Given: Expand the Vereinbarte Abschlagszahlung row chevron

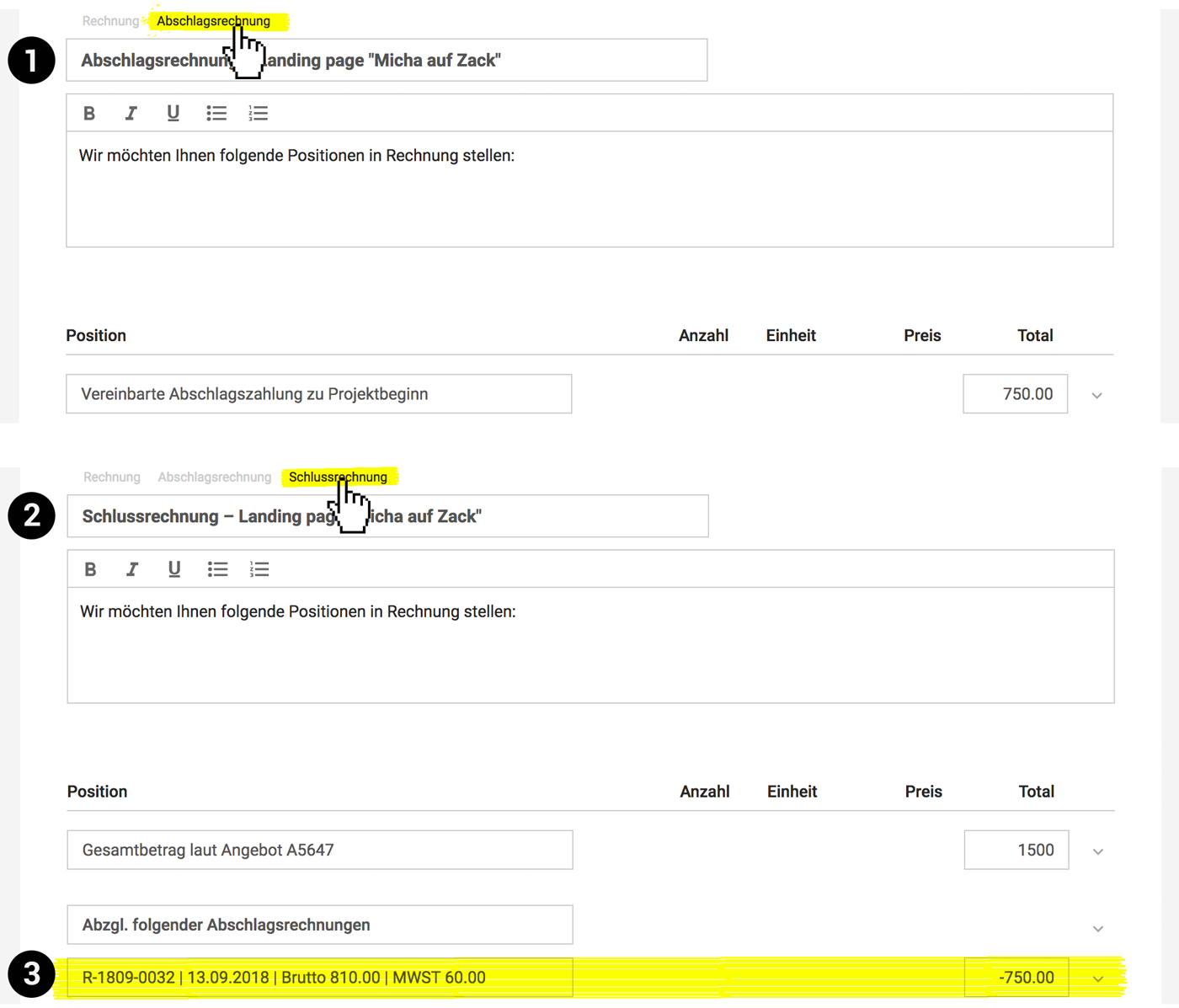Looking at the screenshot, I should (x=1096, y=395).
